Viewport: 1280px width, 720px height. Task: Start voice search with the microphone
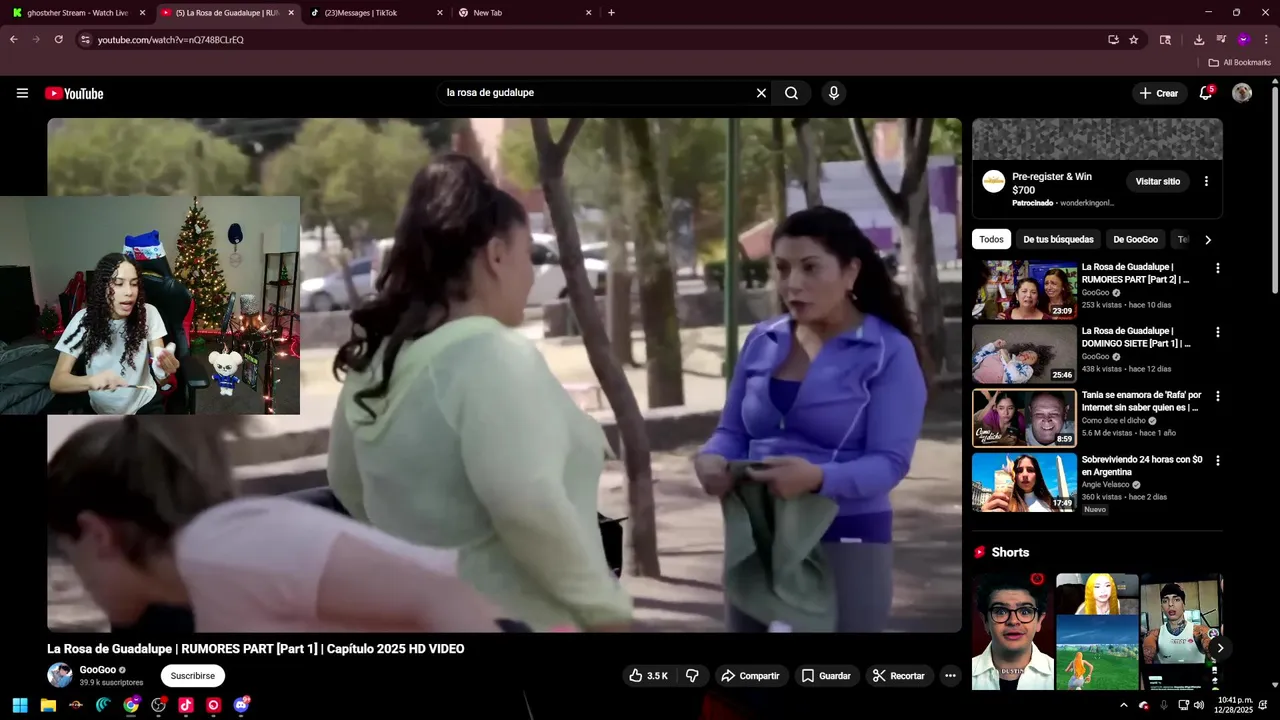point(834,93)
